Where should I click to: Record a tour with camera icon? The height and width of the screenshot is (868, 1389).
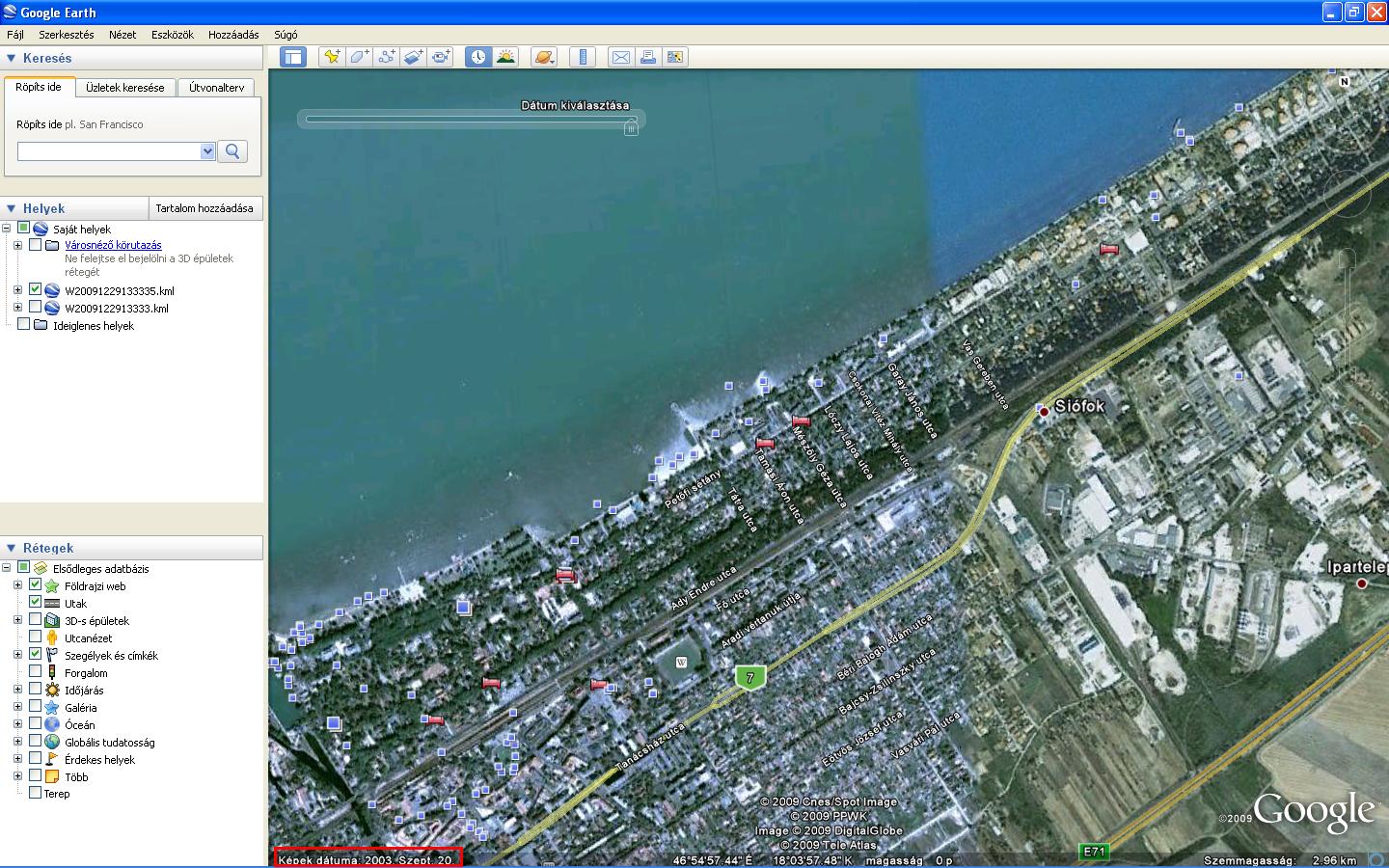click(x=442, y=57)
